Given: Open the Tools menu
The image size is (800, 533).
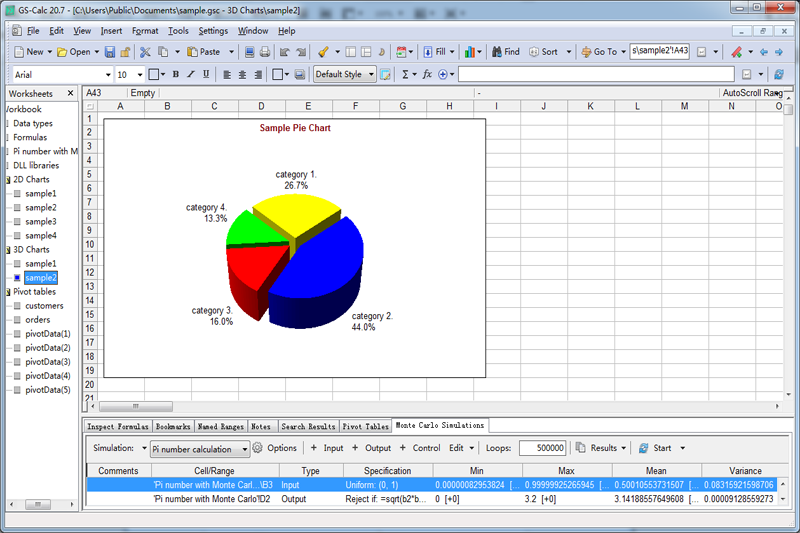Looking at the screenshot, I should click(x=178, y=31).
